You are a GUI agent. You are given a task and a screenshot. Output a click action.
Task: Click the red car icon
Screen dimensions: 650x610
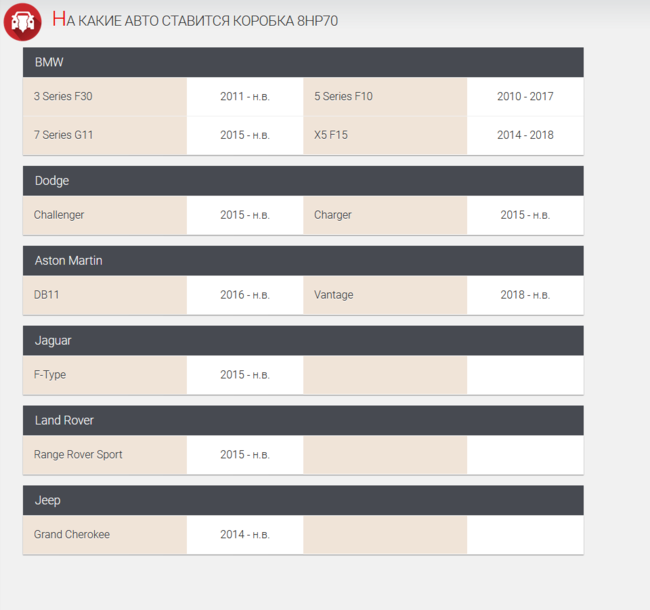click(x=22, y=22)
